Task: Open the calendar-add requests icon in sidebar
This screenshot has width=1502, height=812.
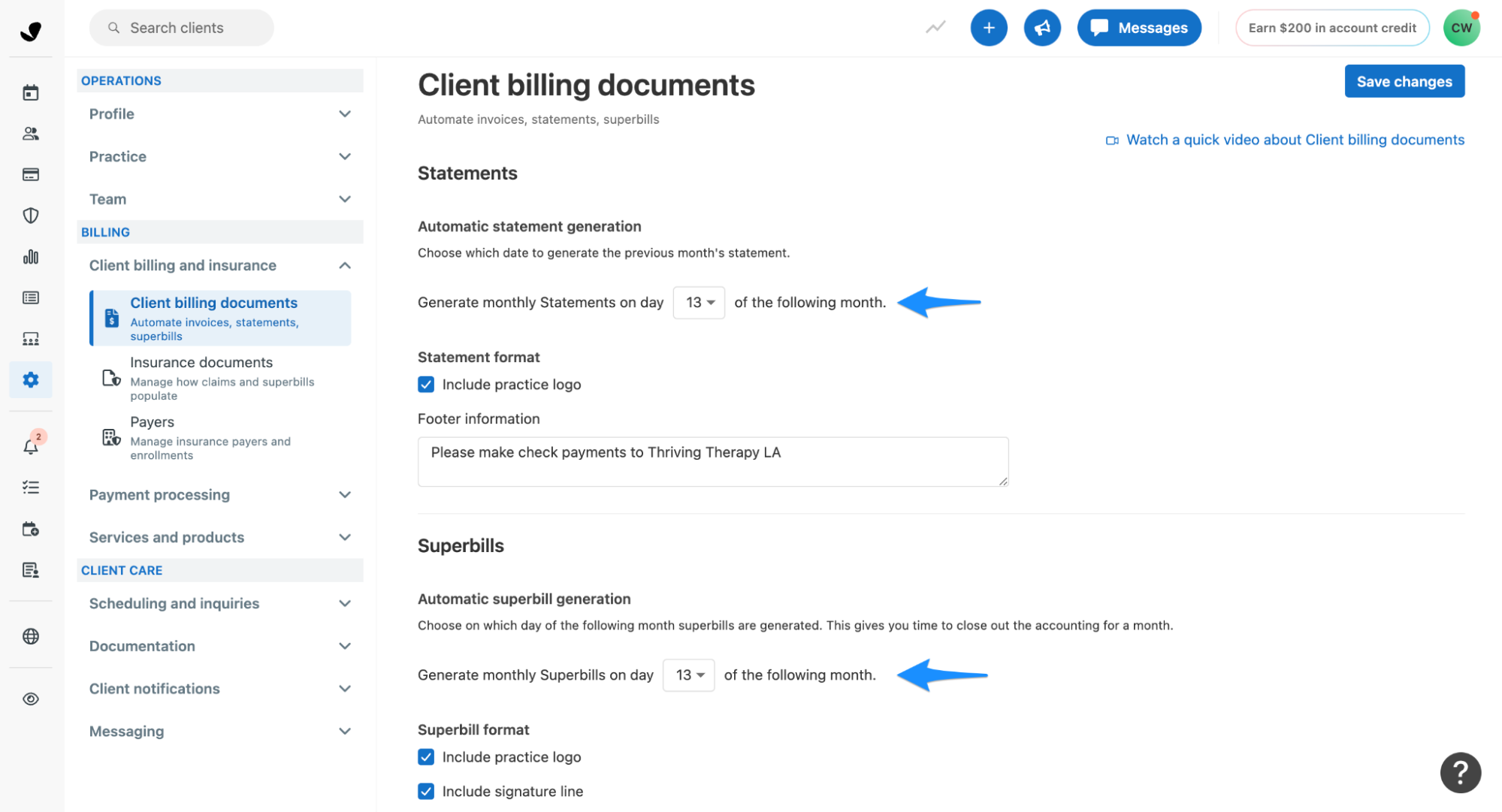Action: pos(31,529)
